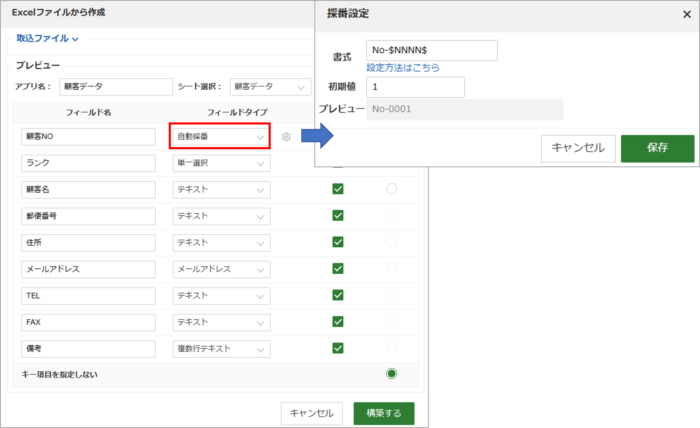Click the FAX field name box
700x428 pixels.
pyautogui.click(x=88, y=322)
